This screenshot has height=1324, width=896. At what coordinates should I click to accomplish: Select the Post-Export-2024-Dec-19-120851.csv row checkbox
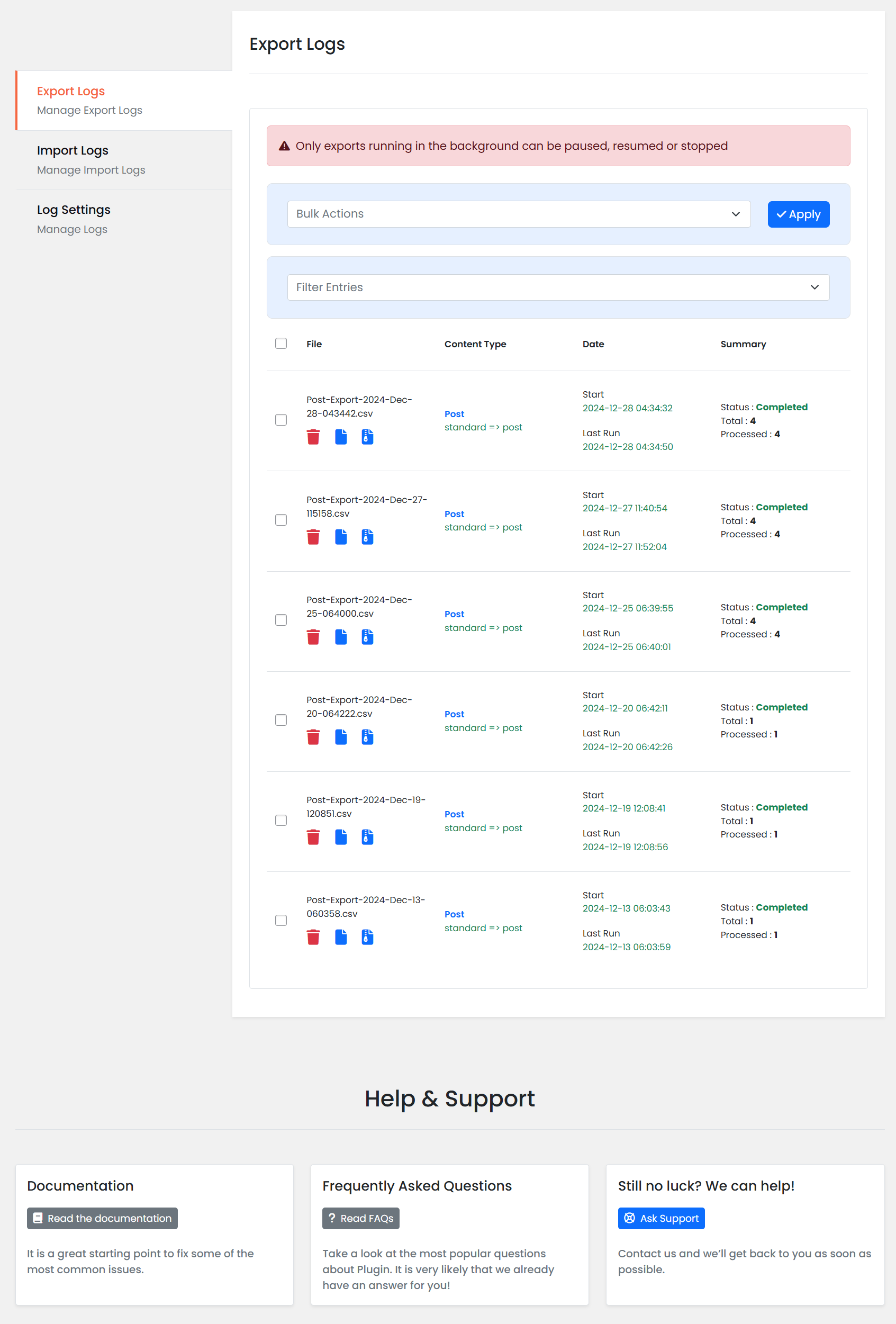[281, 820]
